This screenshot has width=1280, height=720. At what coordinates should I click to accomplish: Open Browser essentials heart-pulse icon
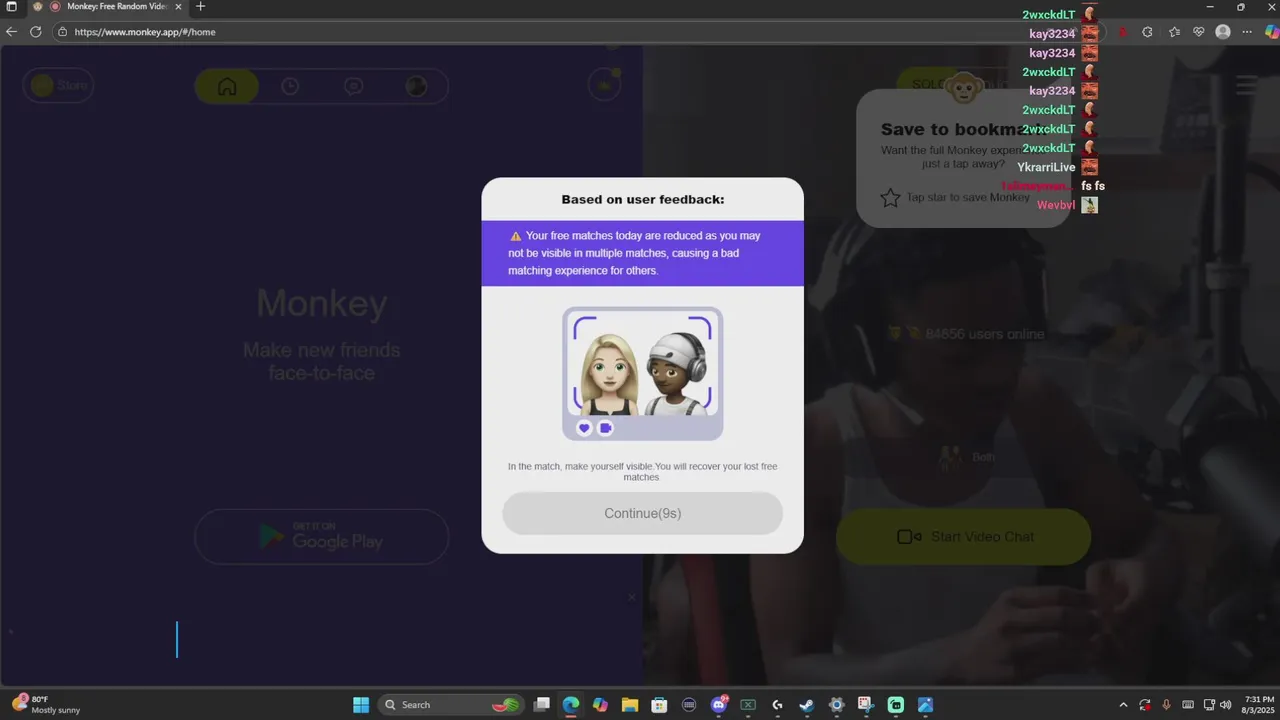coord(1199,32)
